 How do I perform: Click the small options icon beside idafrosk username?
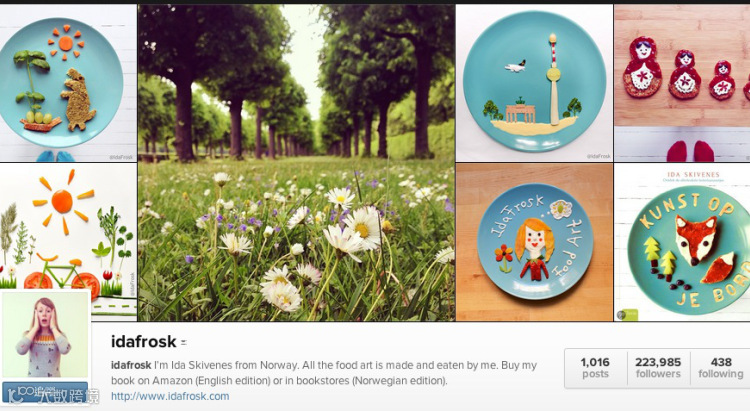pos(184,343)
